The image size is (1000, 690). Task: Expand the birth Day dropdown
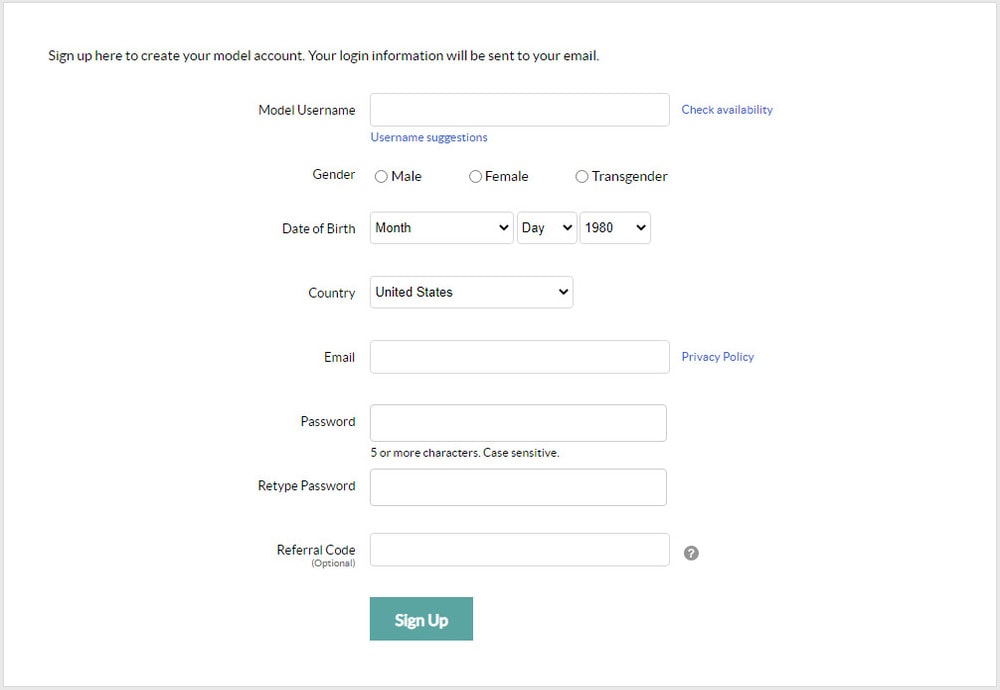[547, 228]
